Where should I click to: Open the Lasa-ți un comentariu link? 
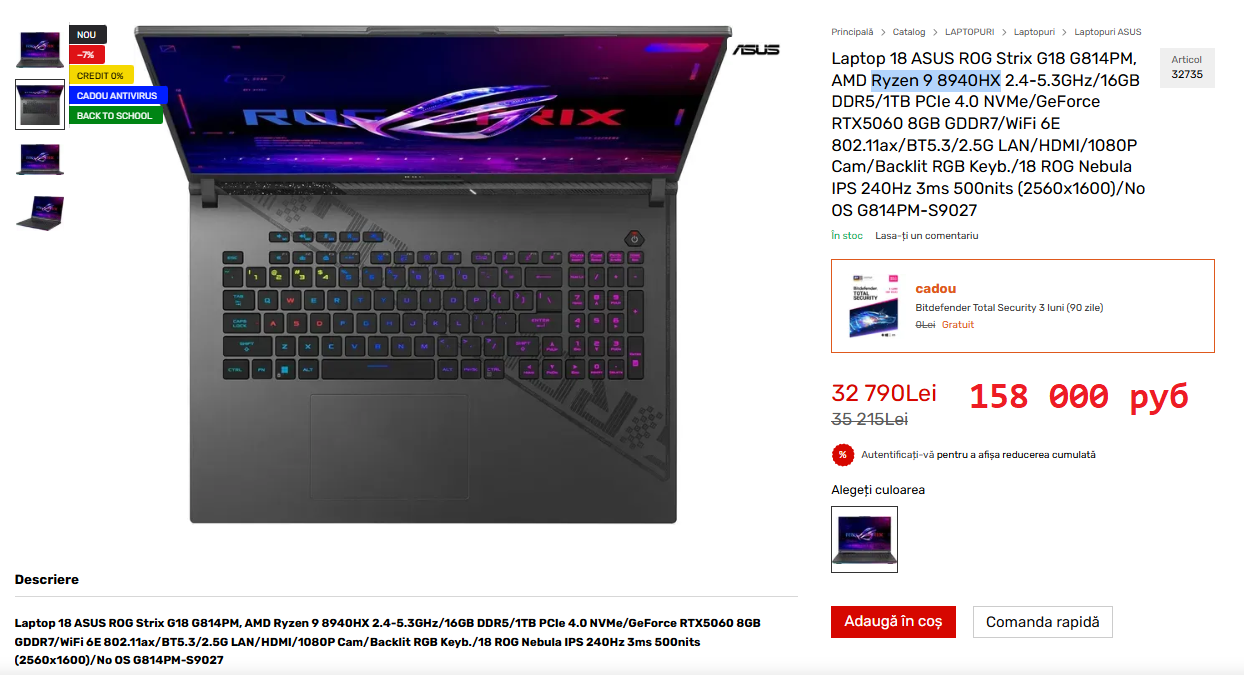(927, 236)
